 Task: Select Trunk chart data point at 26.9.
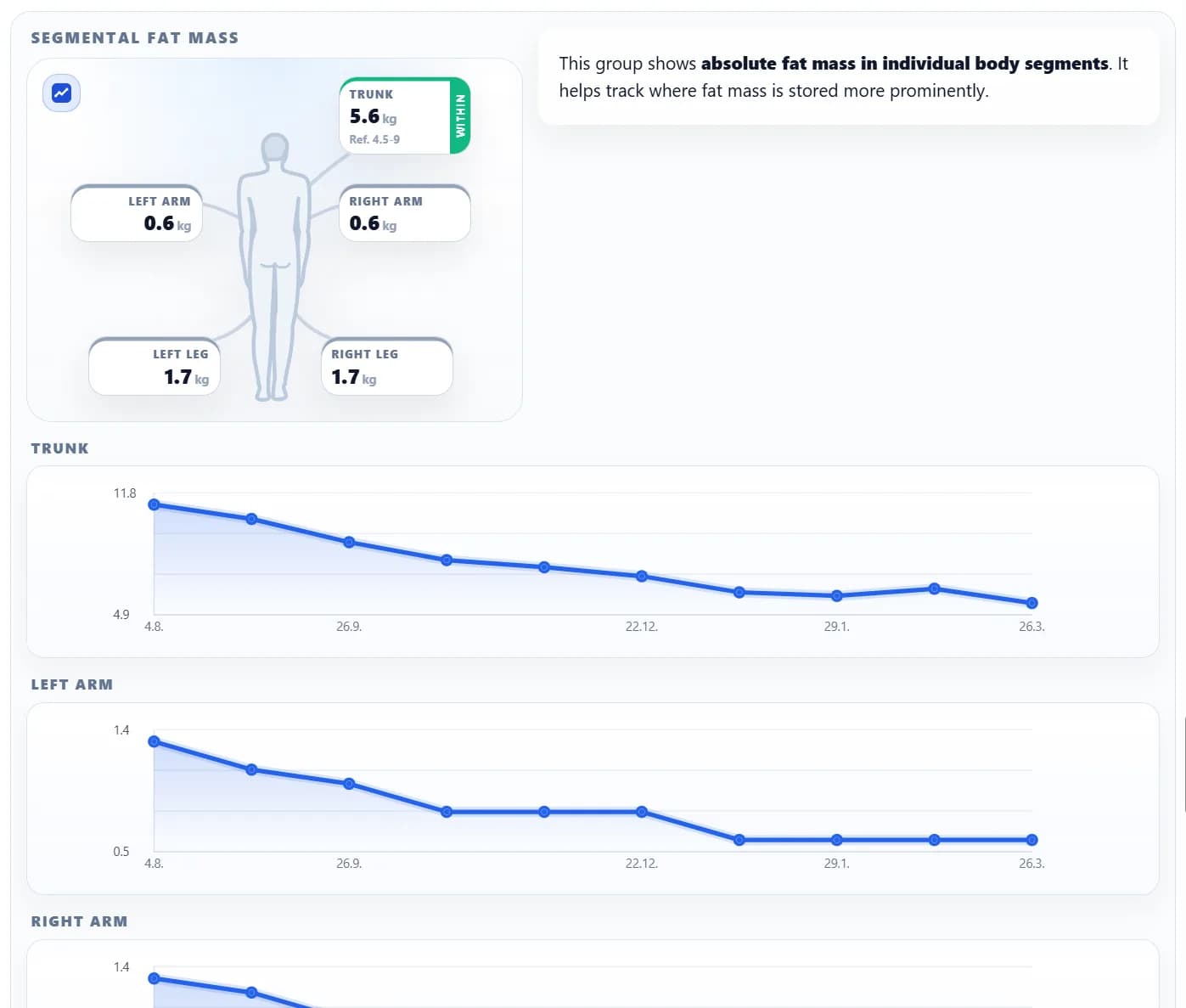(349, 542)
